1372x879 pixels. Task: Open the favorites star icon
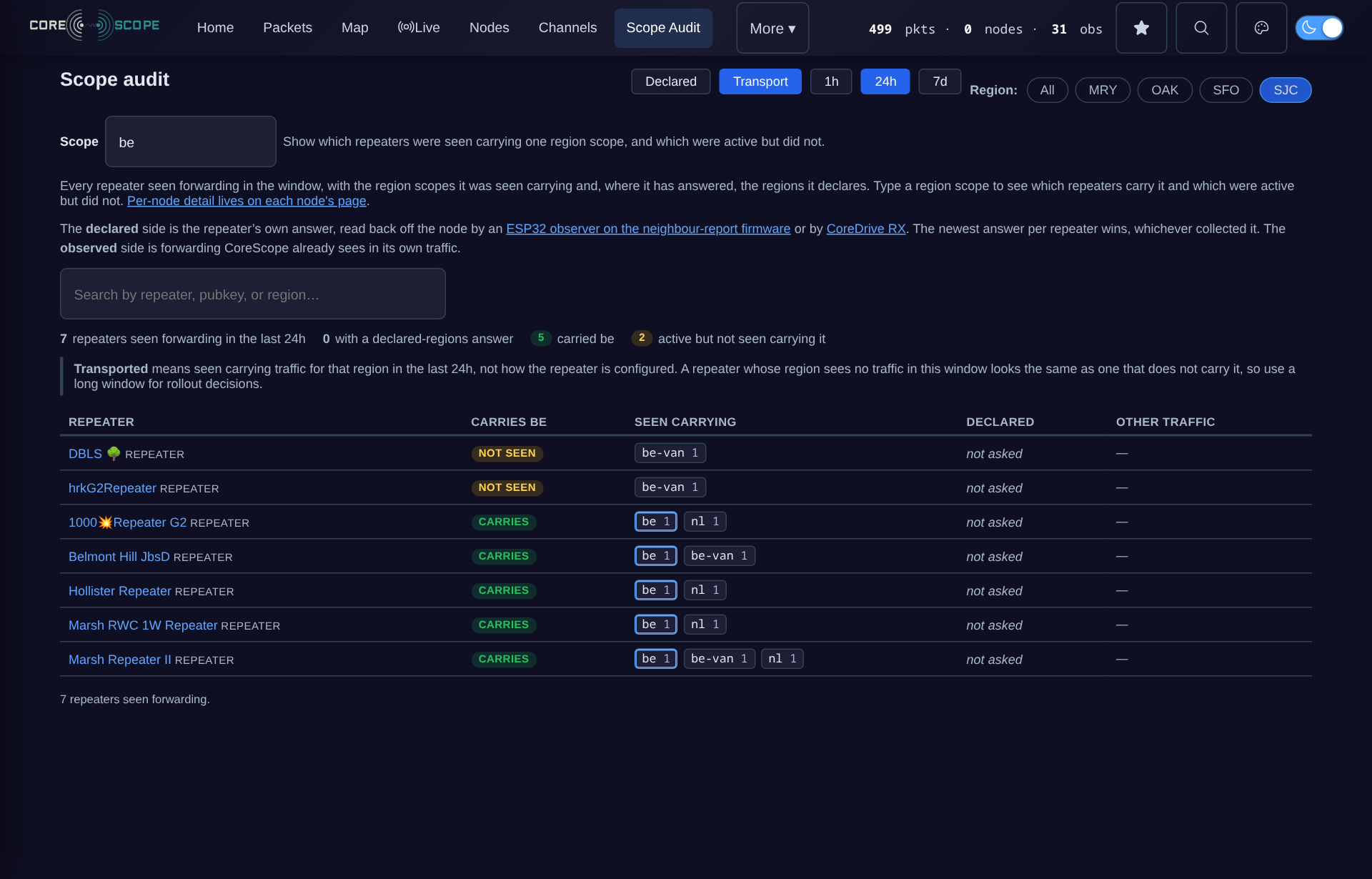(x=1141, y=28)
